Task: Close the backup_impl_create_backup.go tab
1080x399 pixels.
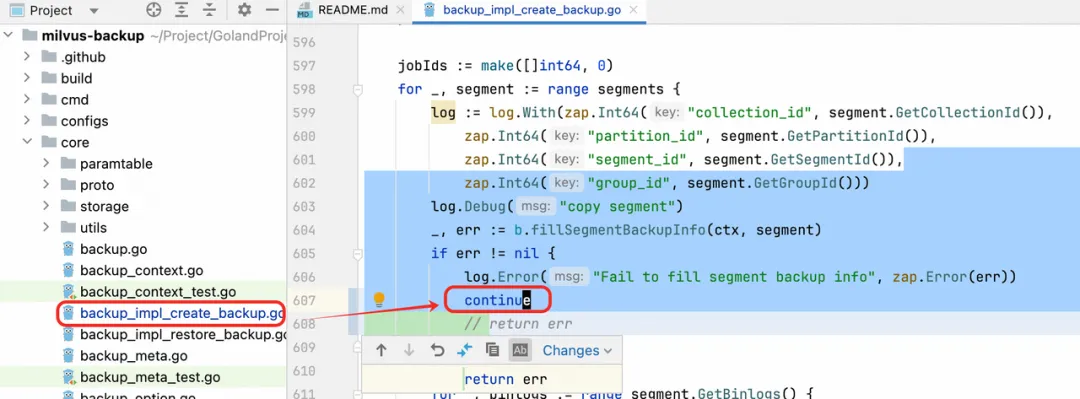Action: pyautogui.click(x=634, y=10)
